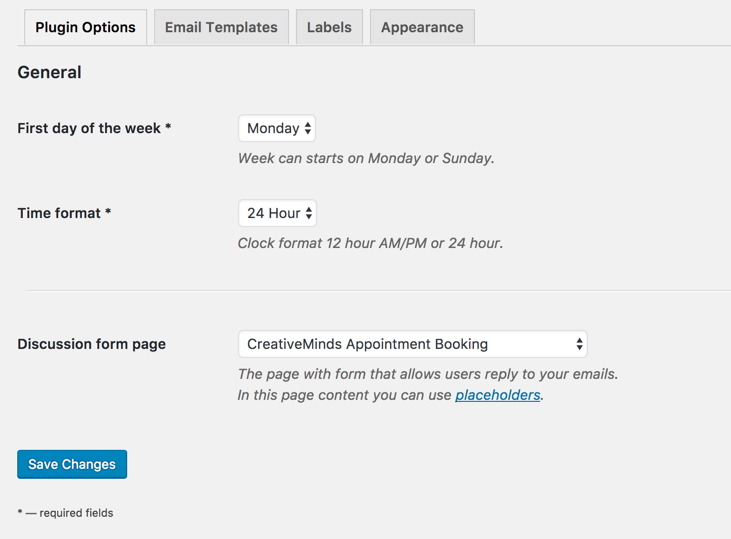Viewport: 731px width, 539px height.
Task: Click the "Clock format 12 hour" hint text
Action: (370, 243)
